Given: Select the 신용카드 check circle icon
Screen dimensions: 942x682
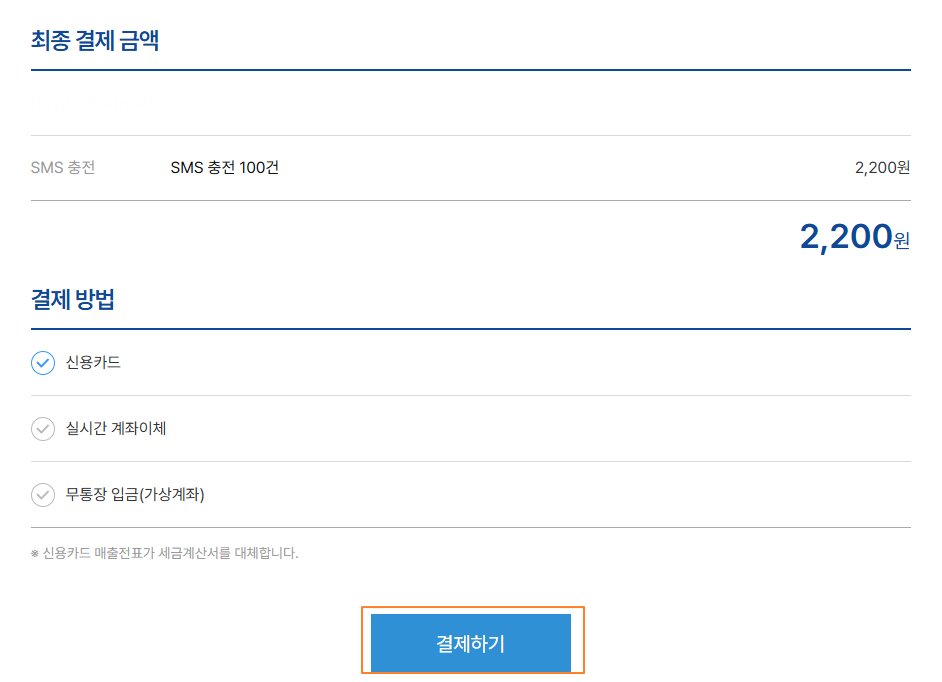Looking at the screenshot, I should click(x=43, y=363).
